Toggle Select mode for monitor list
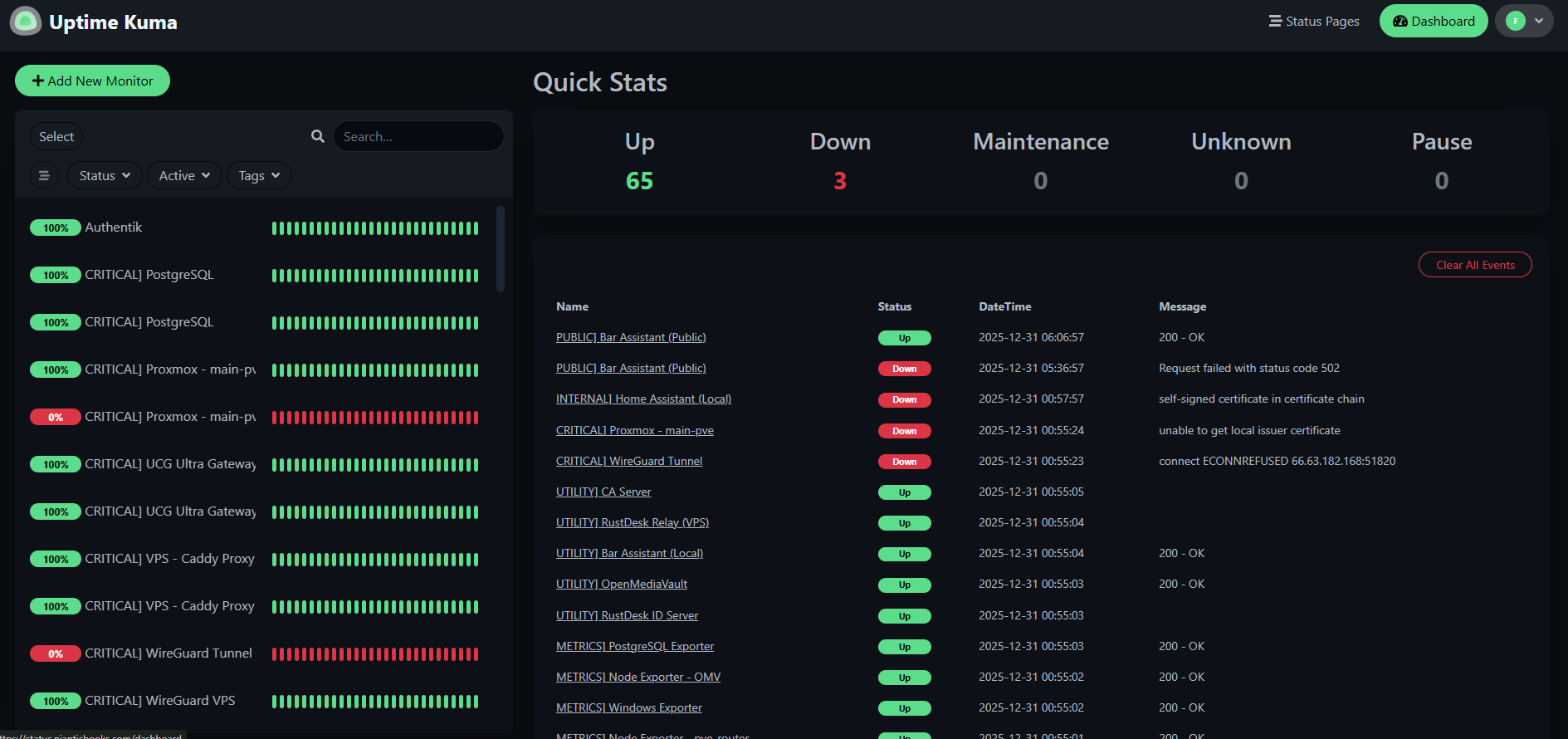Viewport: 1568px width, 739px height. 56,137
